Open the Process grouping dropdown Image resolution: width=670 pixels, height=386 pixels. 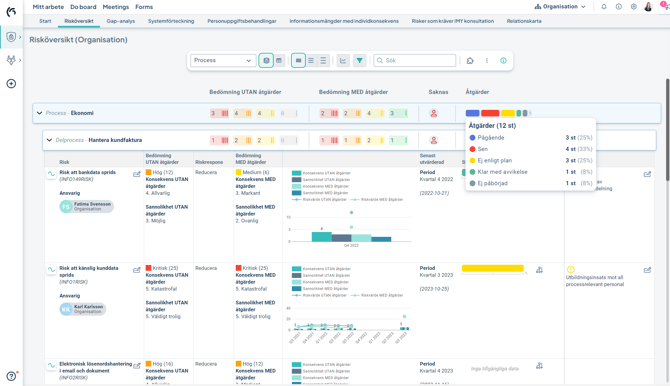click(223, 61)
